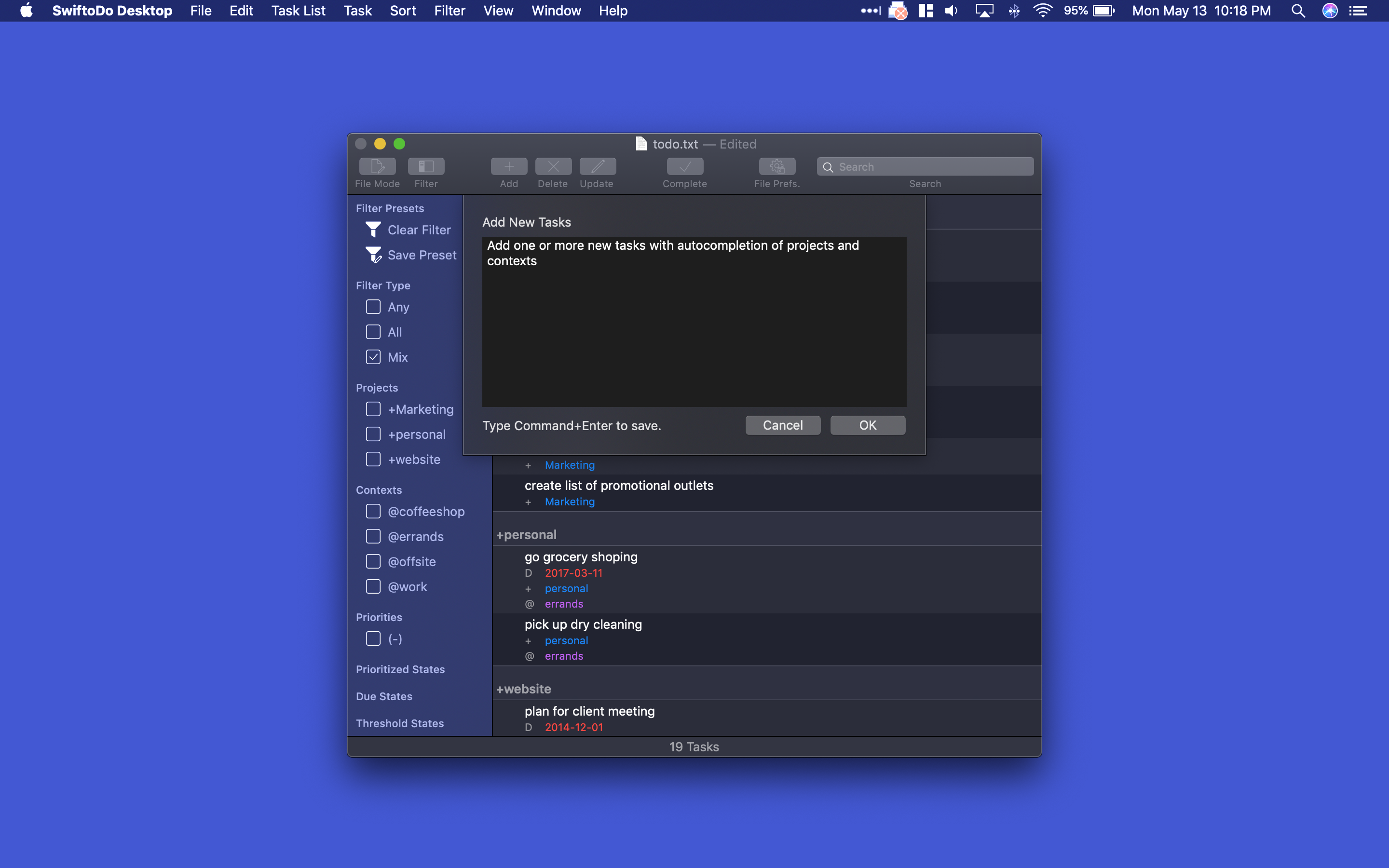This screenshot has width=1389, height=868.
Task: Click the Delete task icon
Action: 553,166
